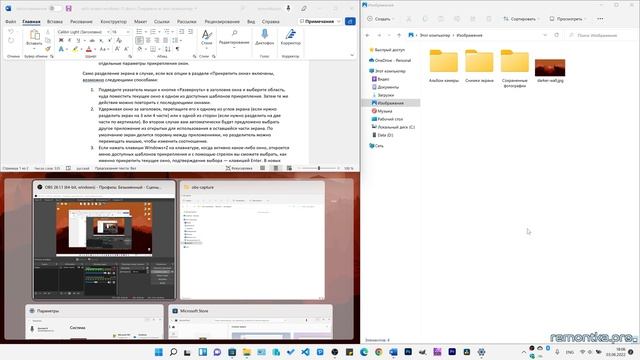Viewport: 640px width, 360px height.
Task: Center the paragraph text
Action: tap(148, 40)
